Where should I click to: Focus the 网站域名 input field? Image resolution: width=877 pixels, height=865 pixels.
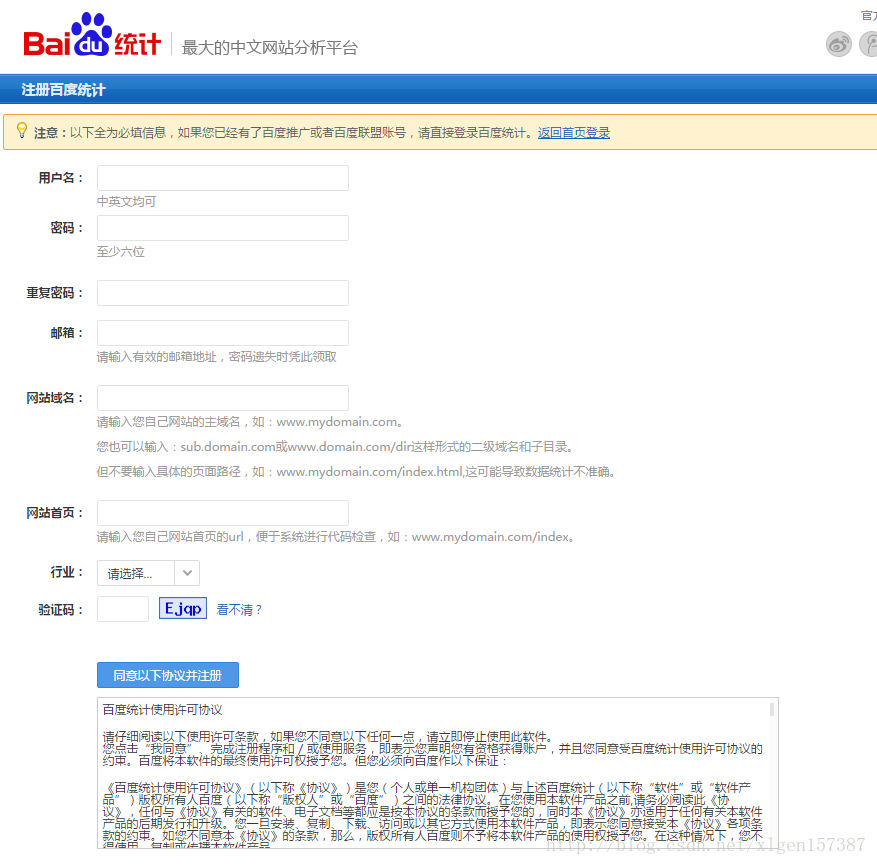tap(222, 398)
